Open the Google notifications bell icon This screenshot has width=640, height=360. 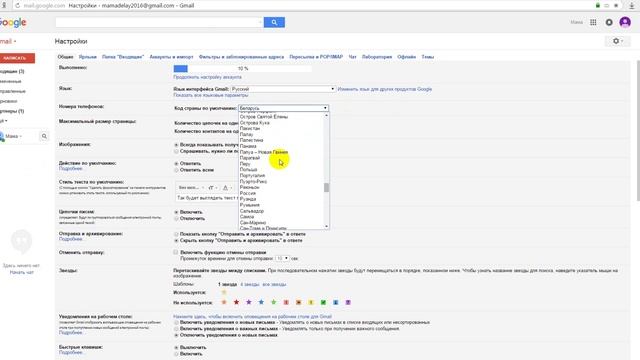tap(609, 22)
